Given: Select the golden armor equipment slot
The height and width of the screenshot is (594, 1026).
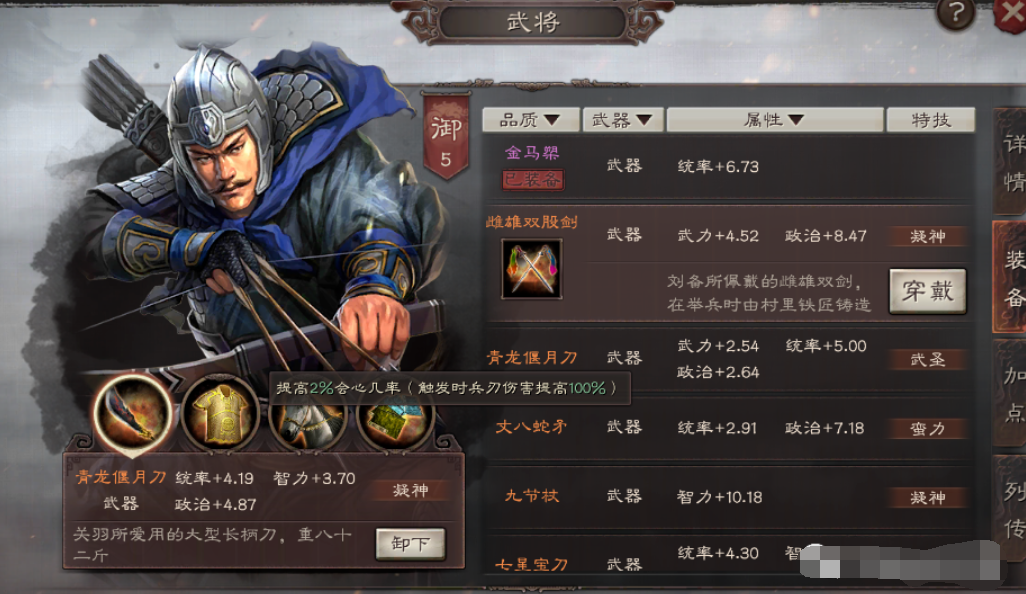Looking at the screenshot, I should (x=221, y=413).
